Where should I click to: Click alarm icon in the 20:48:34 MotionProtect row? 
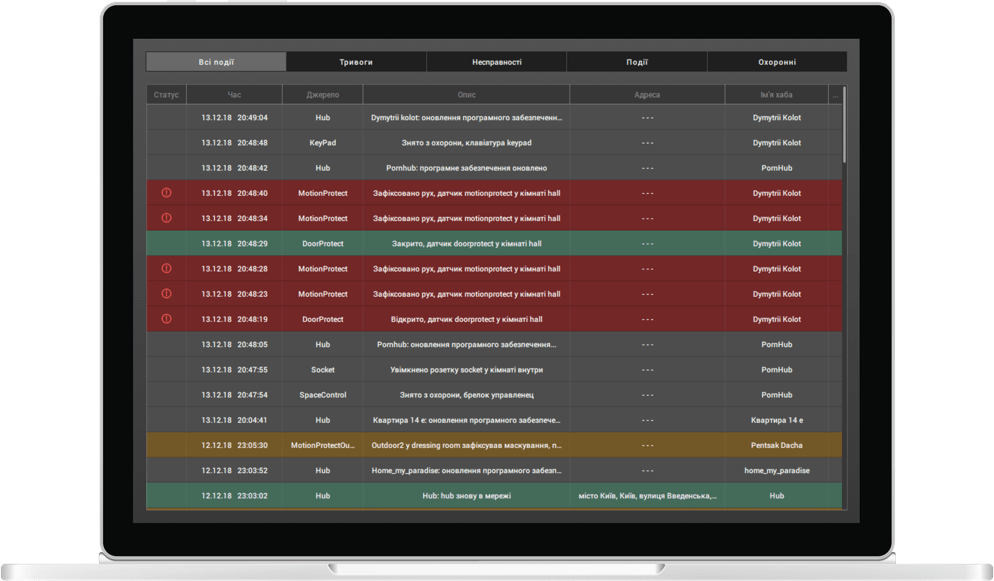[x=167, y=218]
